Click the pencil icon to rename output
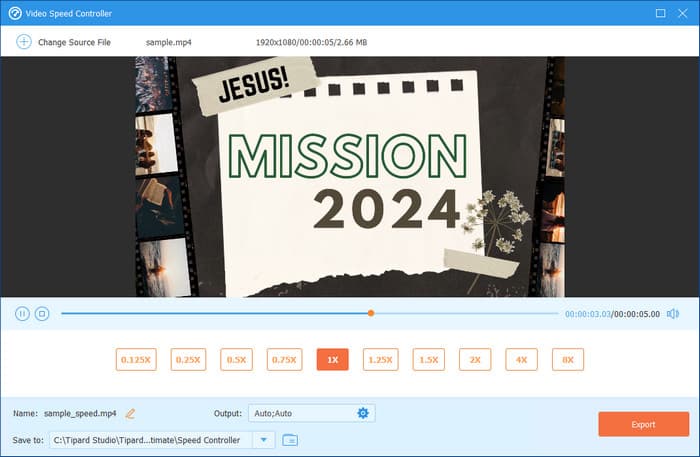 point(130,413)
